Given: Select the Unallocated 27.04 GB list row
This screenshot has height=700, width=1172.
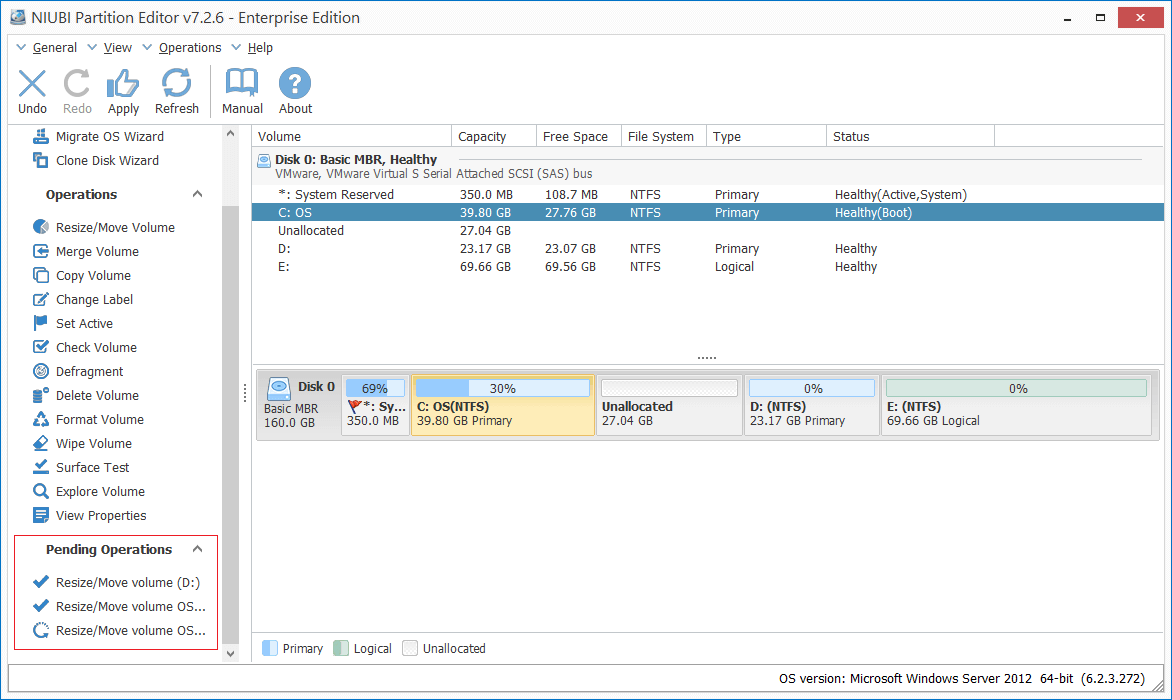Looking at the screenshot, I should 708,231.
